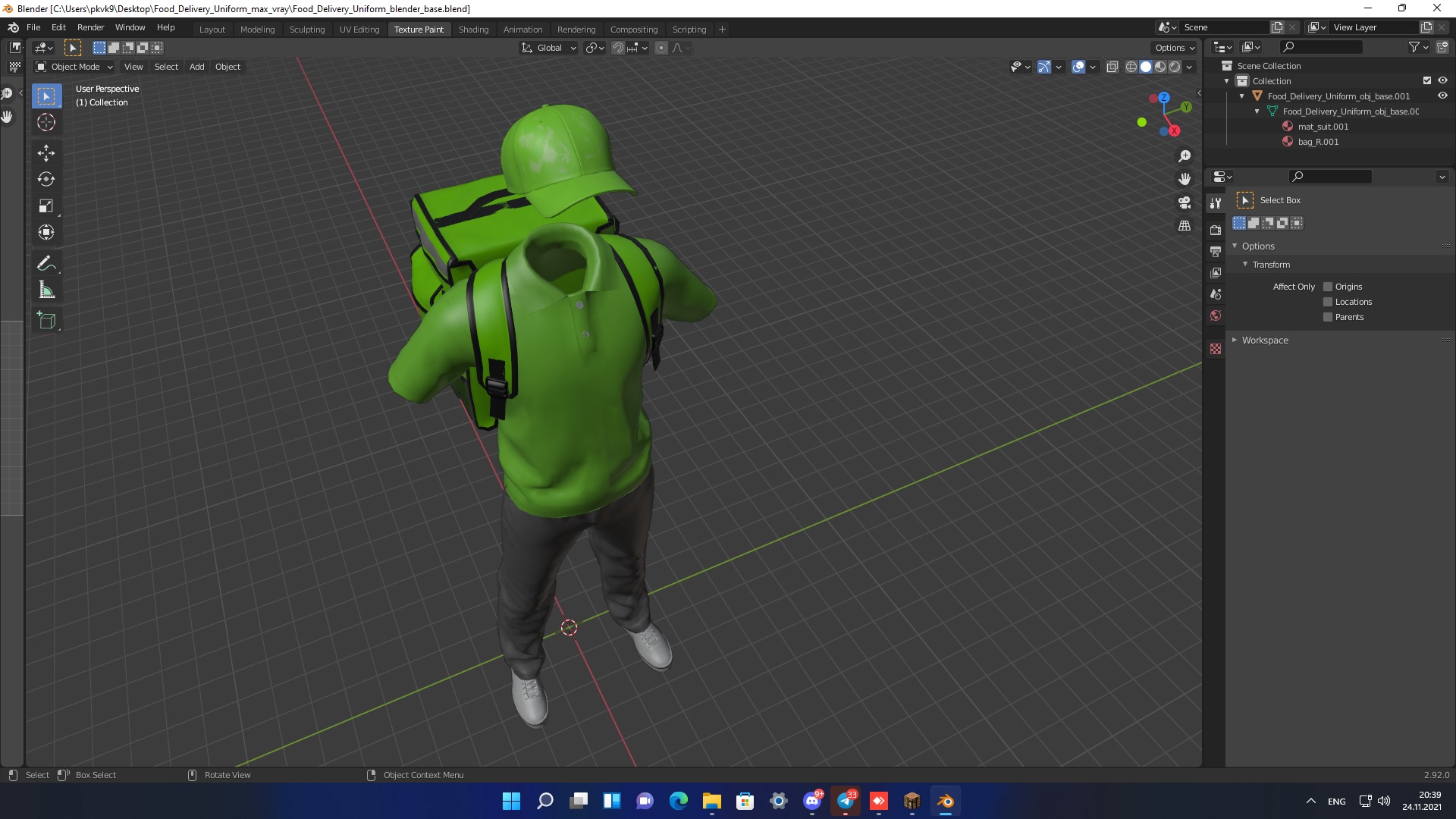Activate the Transform tool
This screenshot has width=1456, height=819.
[46, 233]
